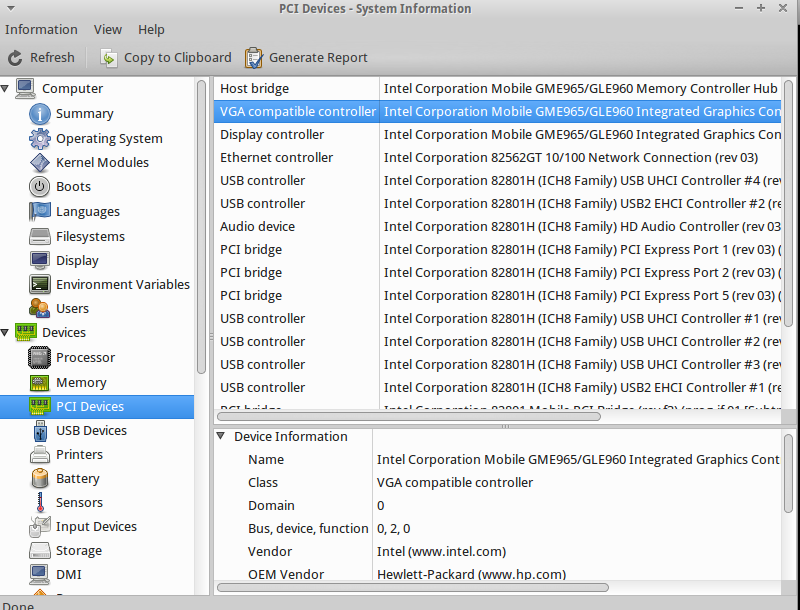
Task: Collapse the Computer tree section
Action: [x=6, y=89]
